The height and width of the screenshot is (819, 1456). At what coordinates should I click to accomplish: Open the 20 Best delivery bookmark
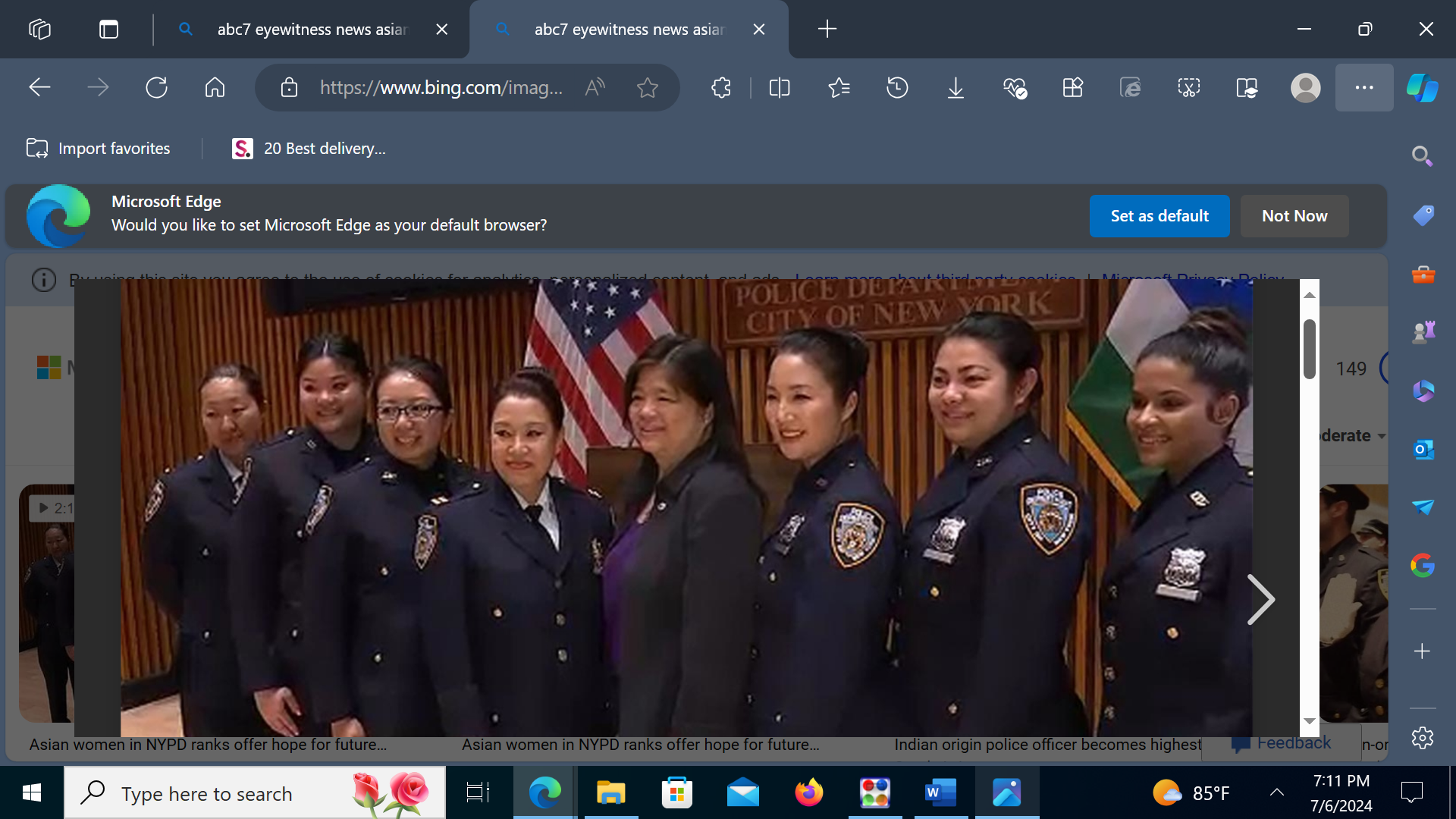click(309, 149)
